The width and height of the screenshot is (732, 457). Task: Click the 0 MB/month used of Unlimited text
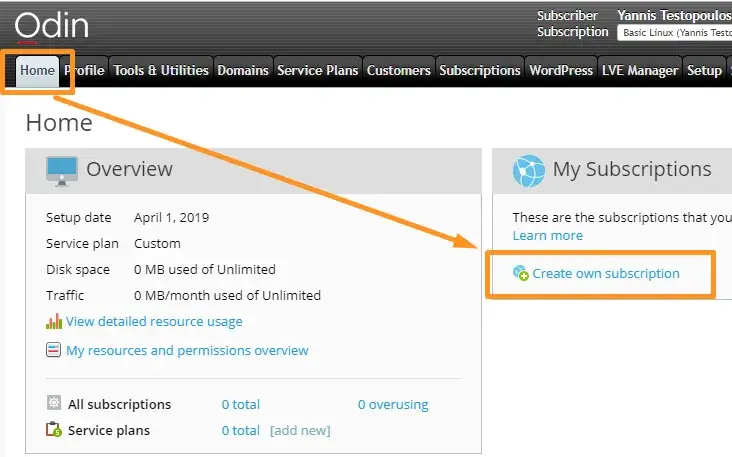pos(227,295)
